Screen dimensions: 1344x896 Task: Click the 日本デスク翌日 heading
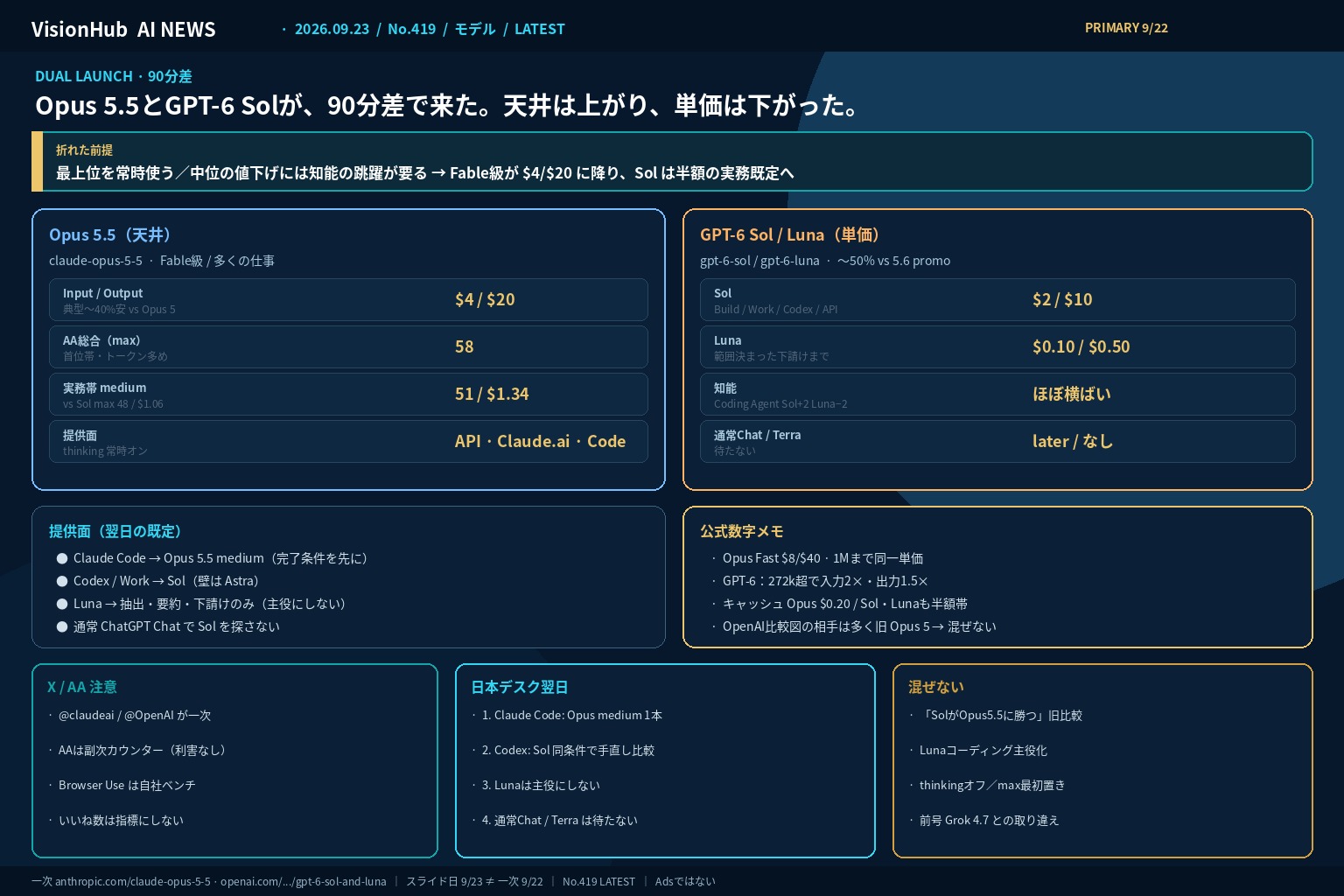(x=520, y=687)
